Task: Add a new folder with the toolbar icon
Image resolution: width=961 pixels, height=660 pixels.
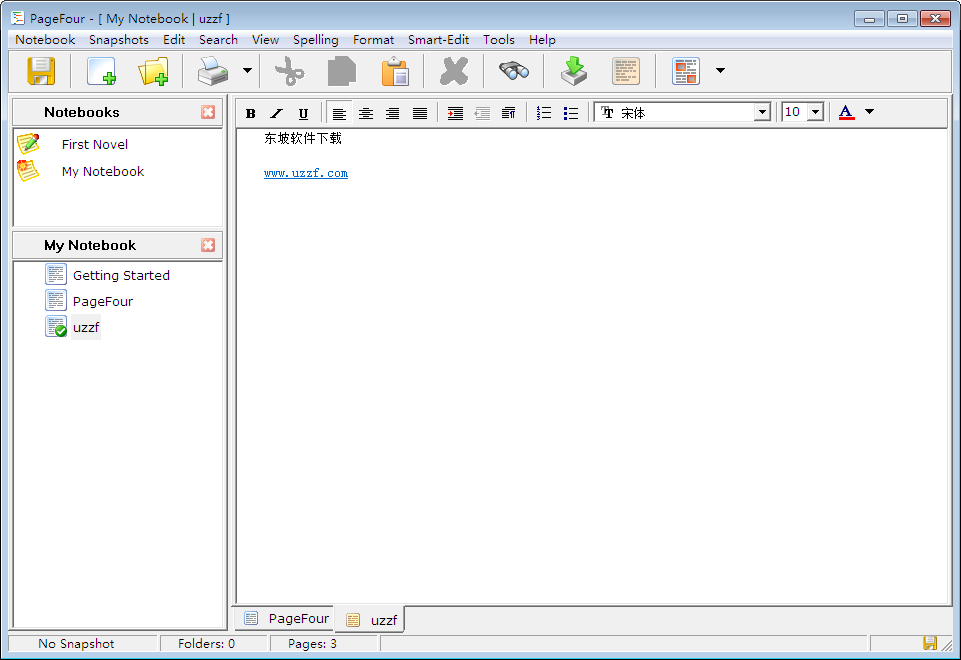Action: tap(153, 71)
